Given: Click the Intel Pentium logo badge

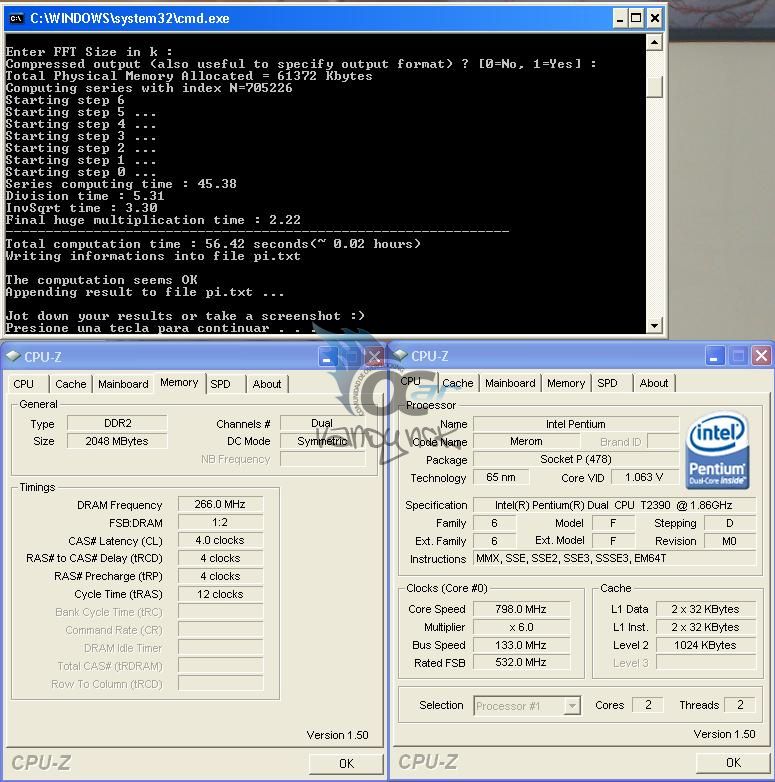Looking at the screenshot, I should [x=718, y=449].
